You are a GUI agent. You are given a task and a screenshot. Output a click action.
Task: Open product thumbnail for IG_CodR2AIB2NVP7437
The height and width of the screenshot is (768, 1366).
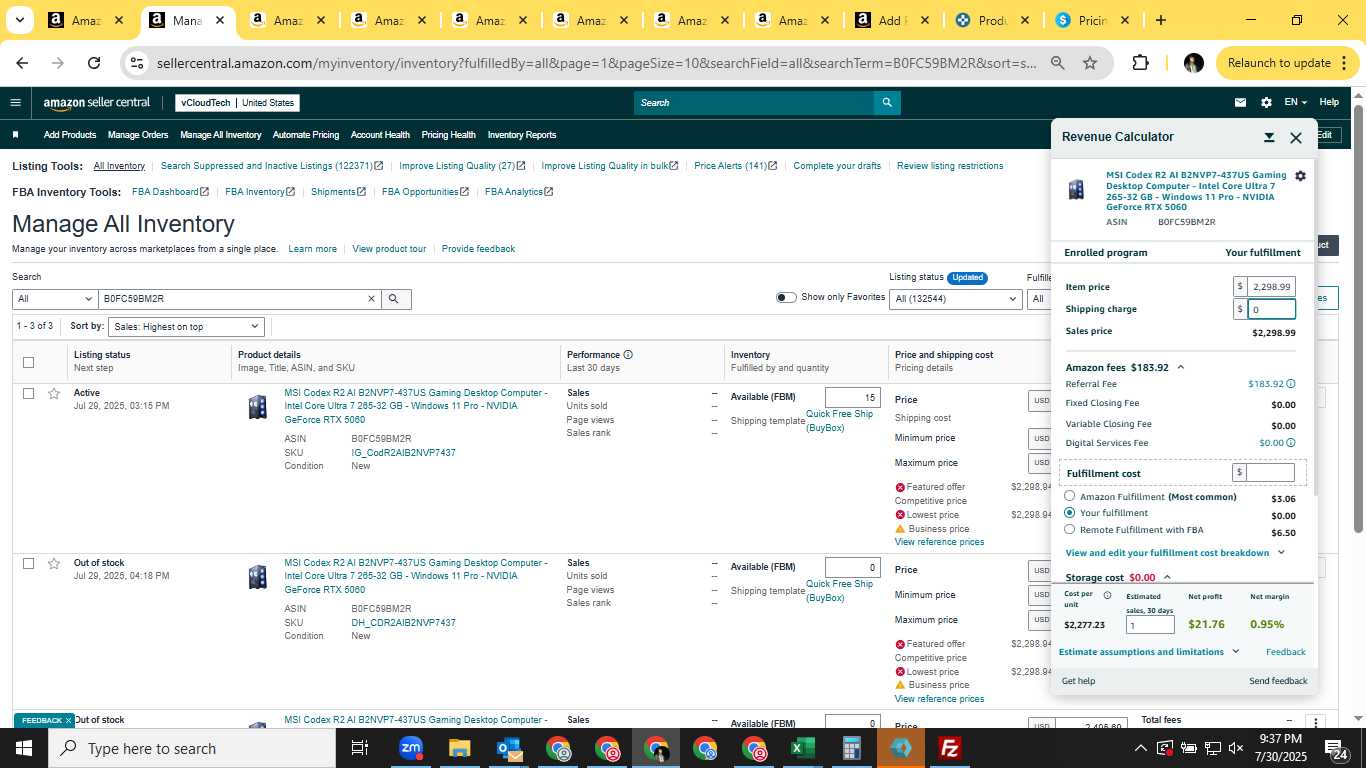[258, 407]
